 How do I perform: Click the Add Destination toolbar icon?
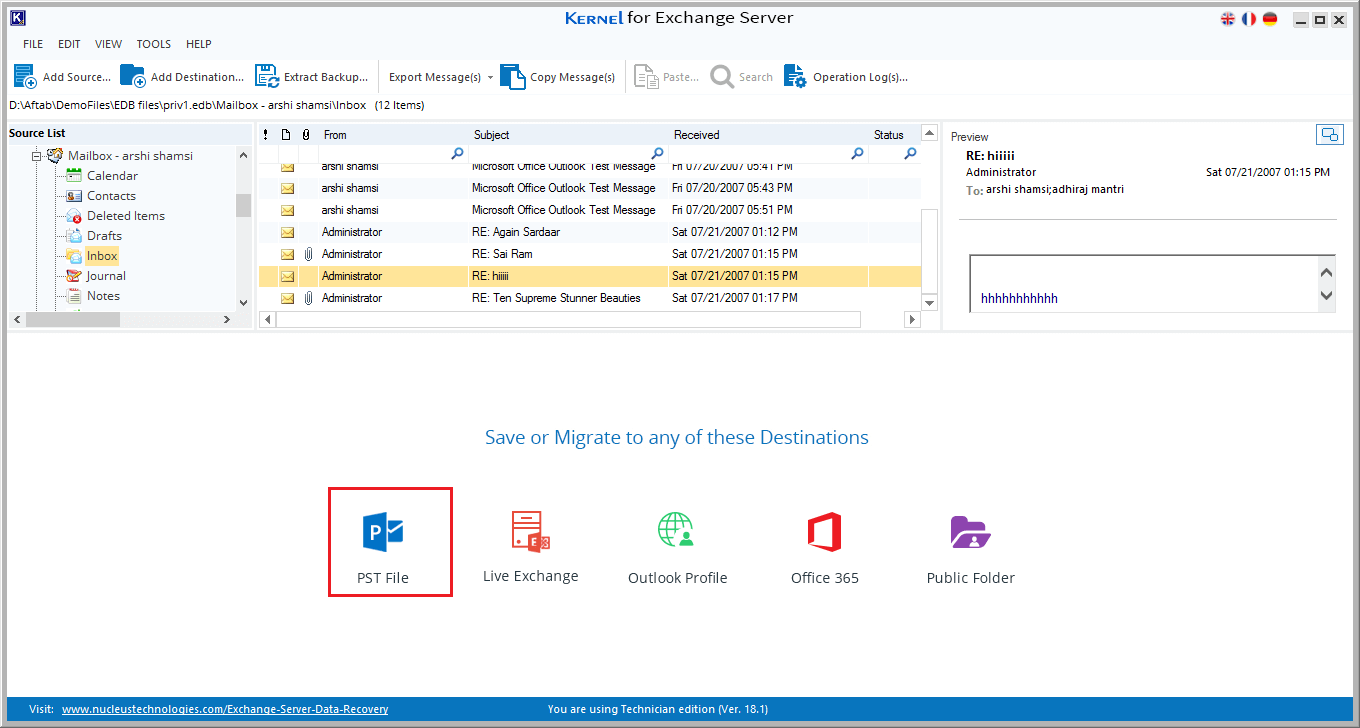pyautogui.click(x=132, y=77)
